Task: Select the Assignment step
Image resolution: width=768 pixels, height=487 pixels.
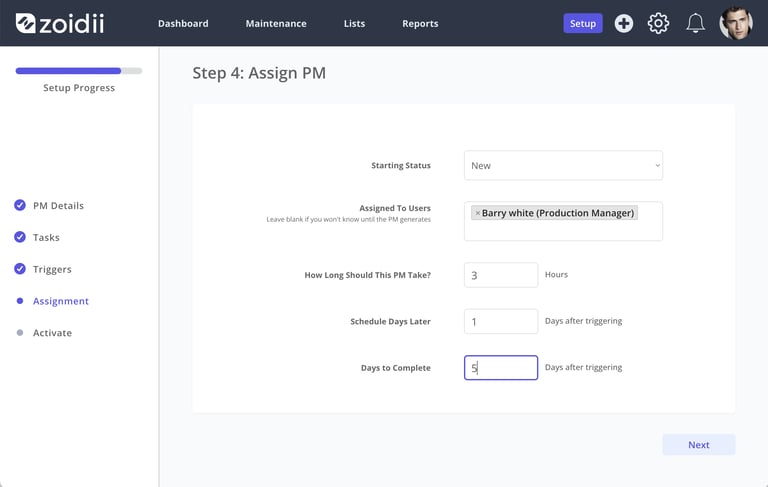Action: point(61,301)
